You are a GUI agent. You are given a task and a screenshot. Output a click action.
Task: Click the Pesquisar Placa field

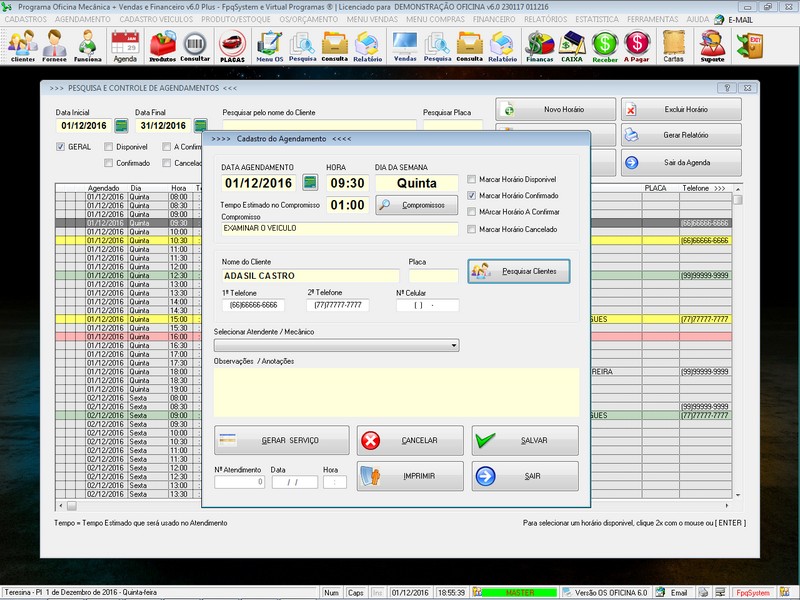(453, 125)
